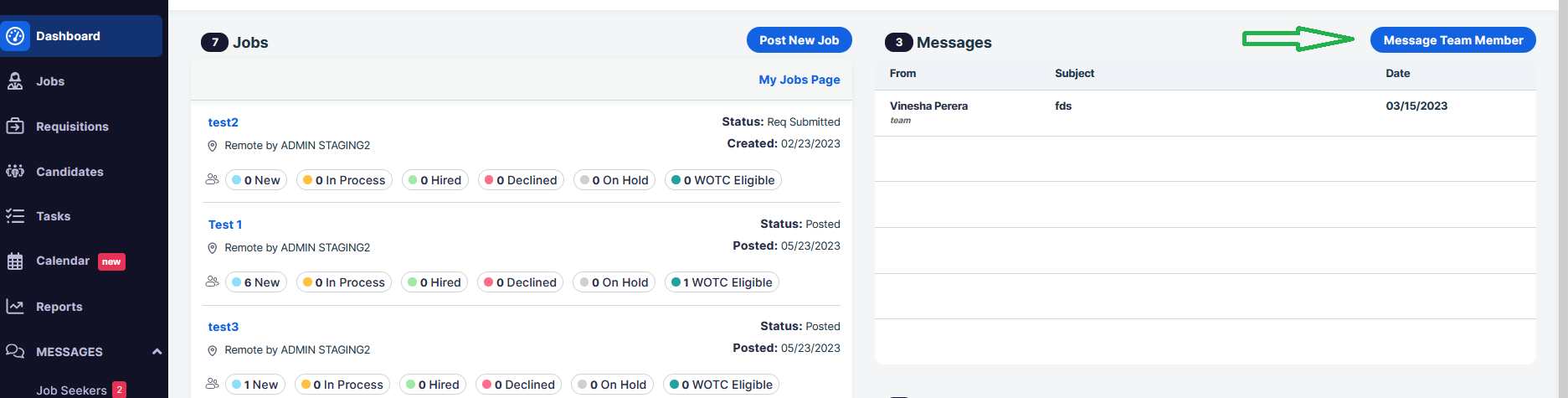The image size is (1568, 398).
Task: Open the Tasks checklist icon
Action: tap(15, 216)
